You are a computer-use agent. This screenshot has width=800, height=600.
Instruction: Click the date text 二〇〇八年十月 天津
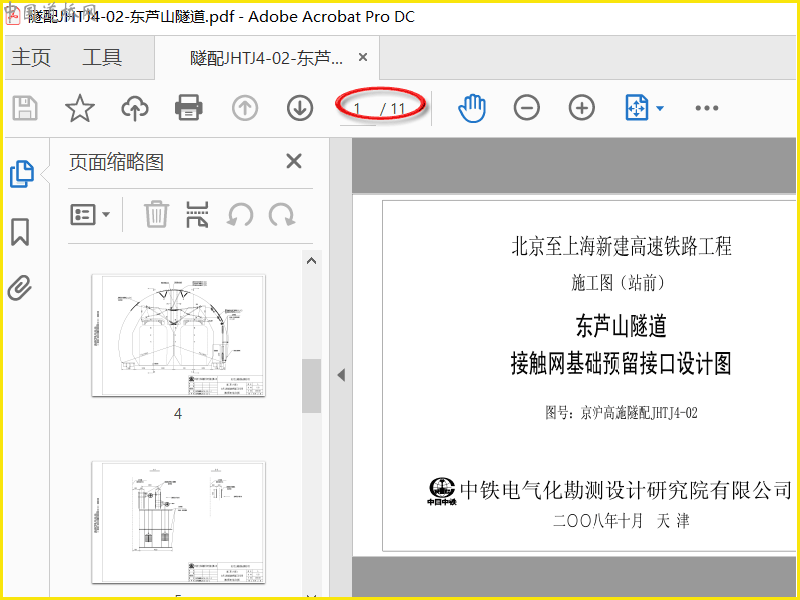pyautogui.click(x=621, y=521)
